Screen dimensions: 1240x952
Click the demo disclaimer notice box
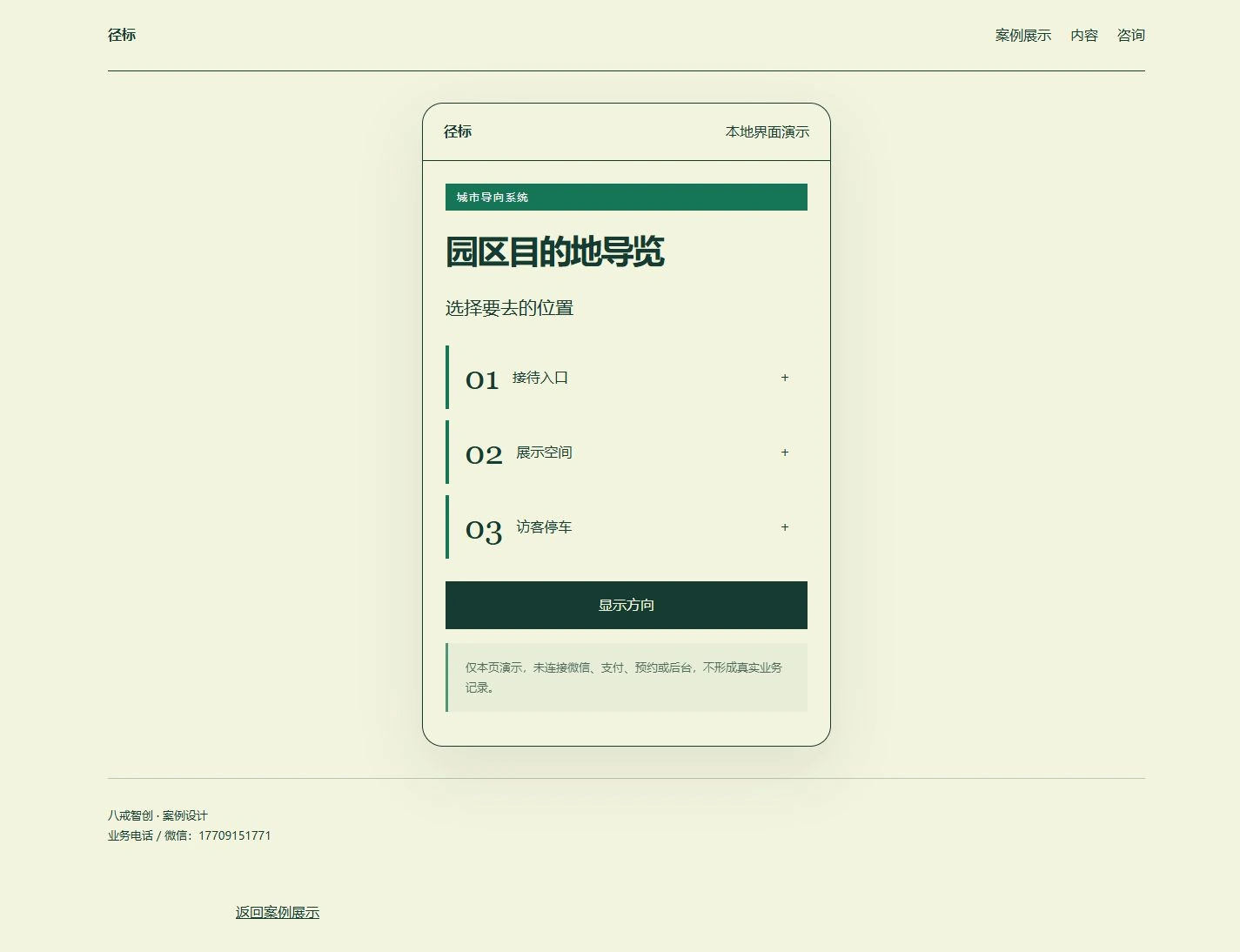627,677
